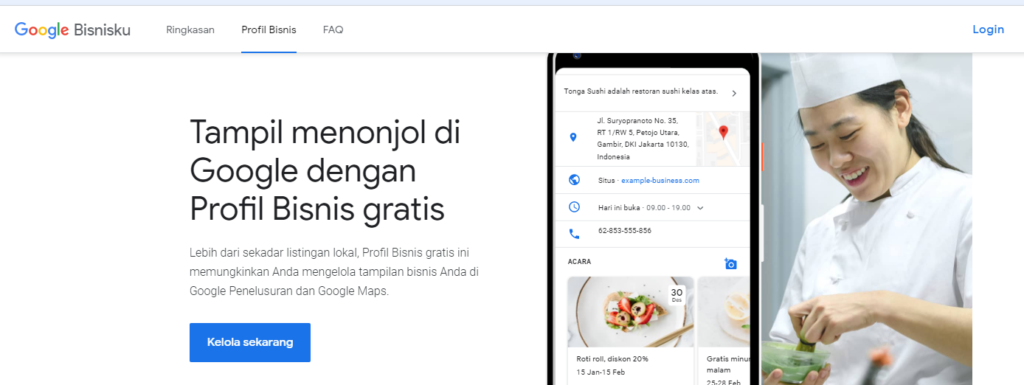Click the clock hours icon
The width and height of the screenshot is (1024, 385).
pyautogui.click(x=574, y=207)
